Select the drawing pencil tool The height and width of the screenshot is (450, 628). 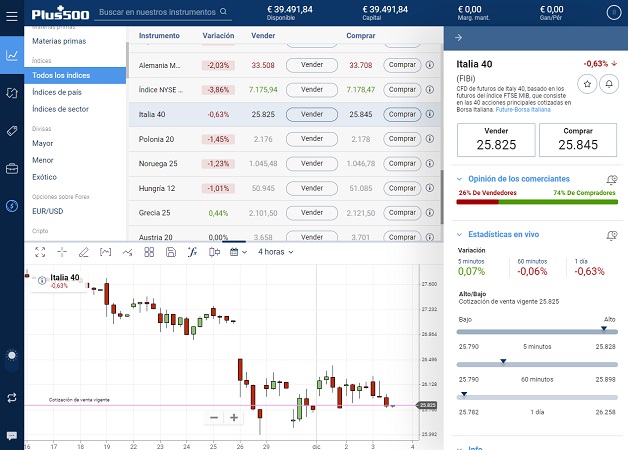[x=84, y=252]
